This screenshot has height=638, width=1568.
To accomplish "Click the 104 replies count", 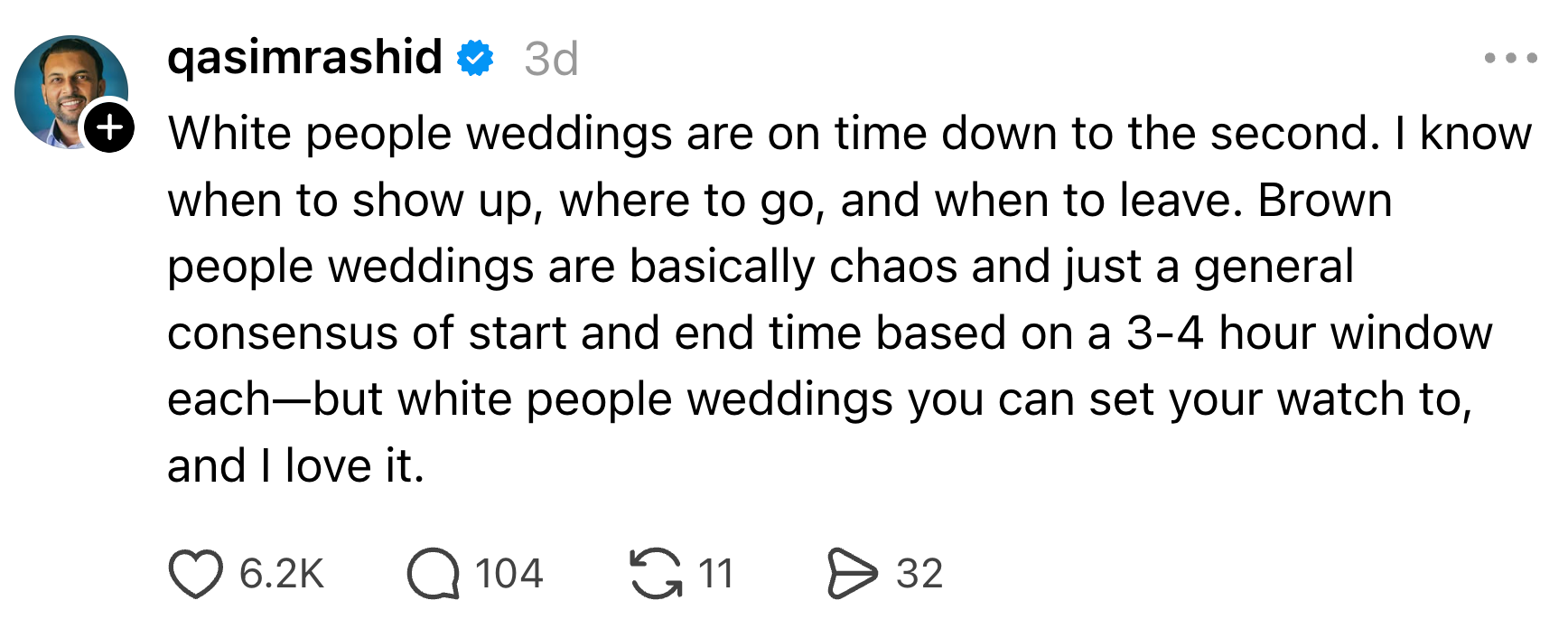I will pyautogui.click(x=509, y=574).
